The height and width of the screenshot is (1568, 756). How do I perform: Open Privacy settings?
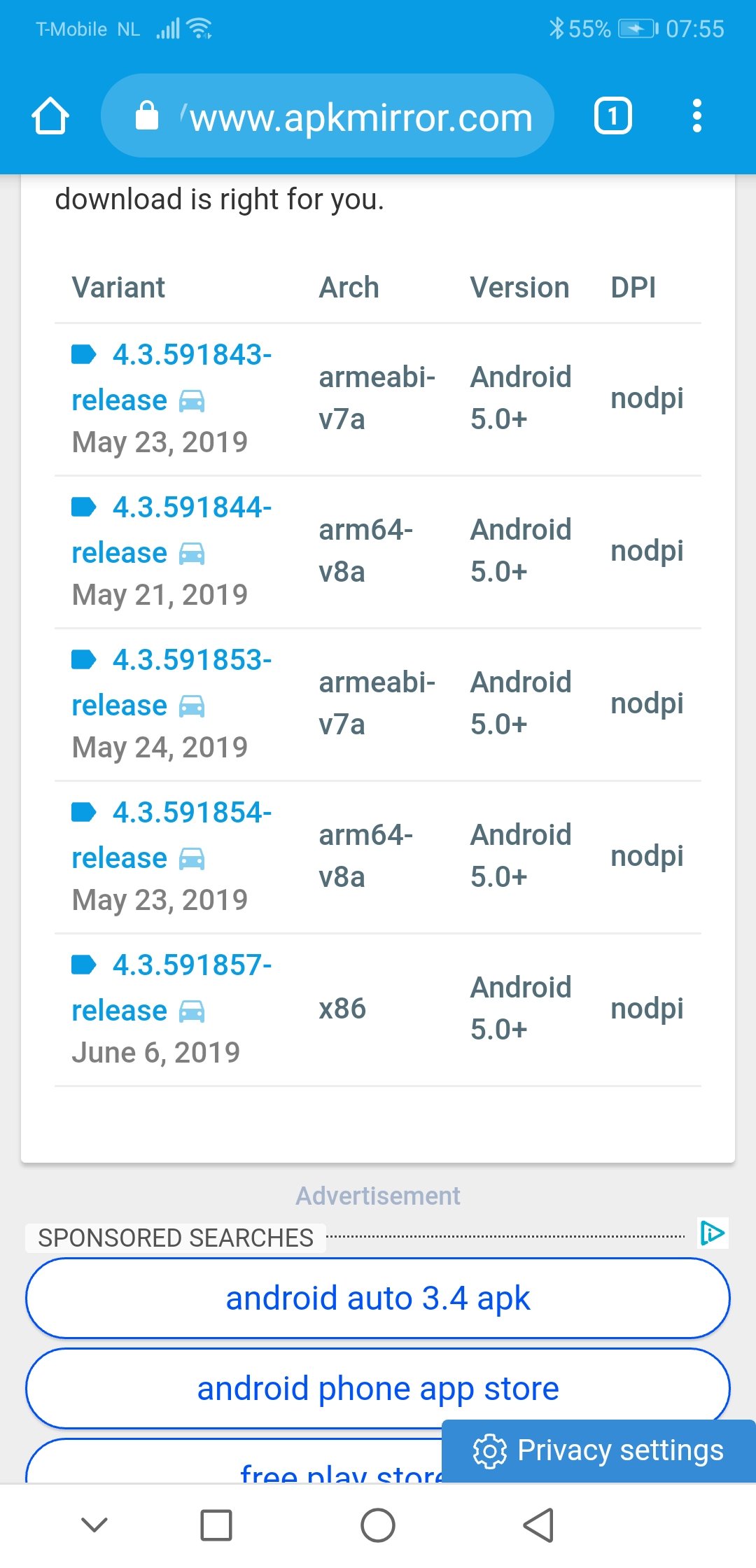tap(599, 1450)
